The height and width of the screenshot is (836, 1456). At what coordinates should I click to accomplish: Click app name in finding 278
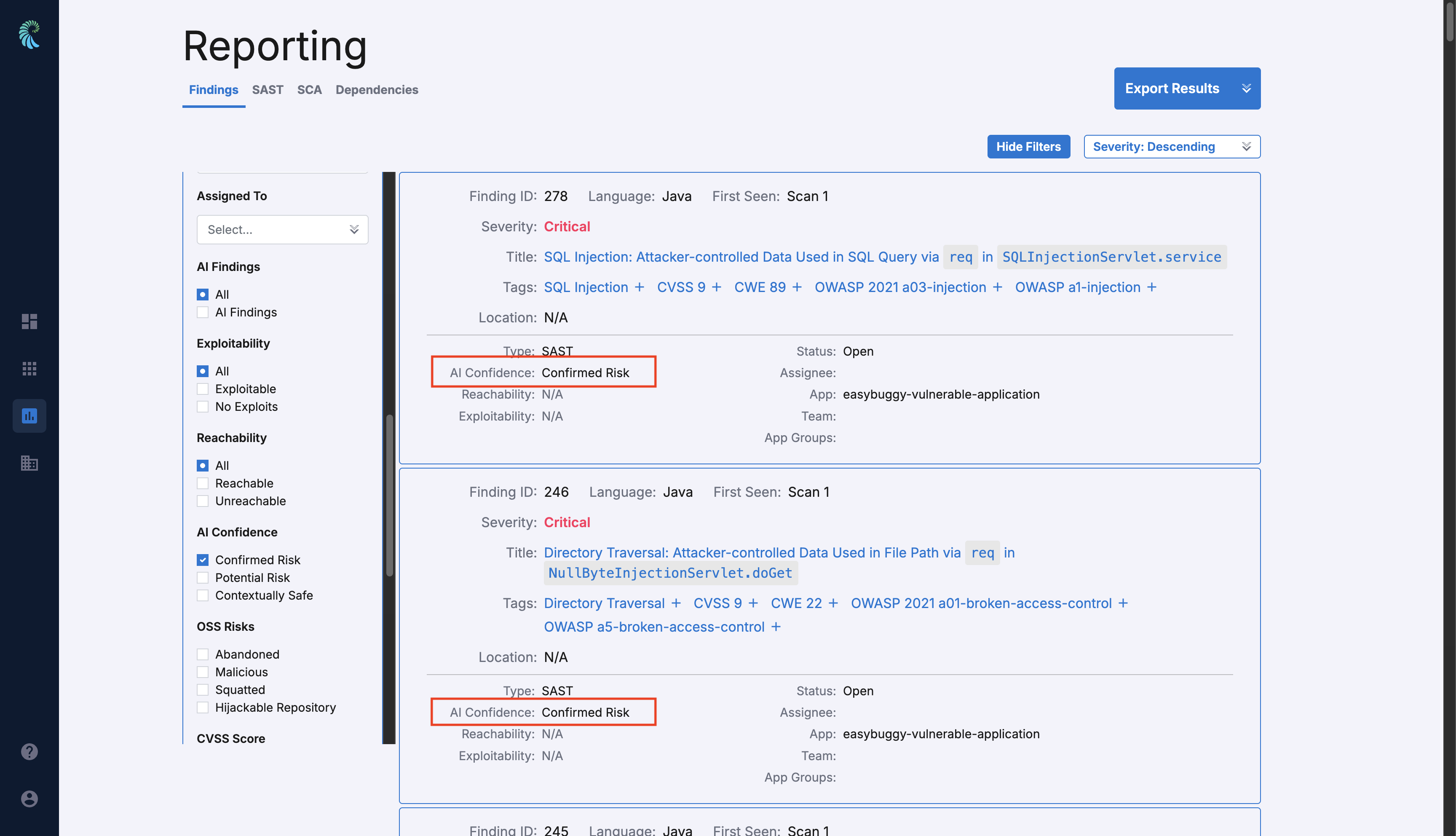[x=941, y=394]
